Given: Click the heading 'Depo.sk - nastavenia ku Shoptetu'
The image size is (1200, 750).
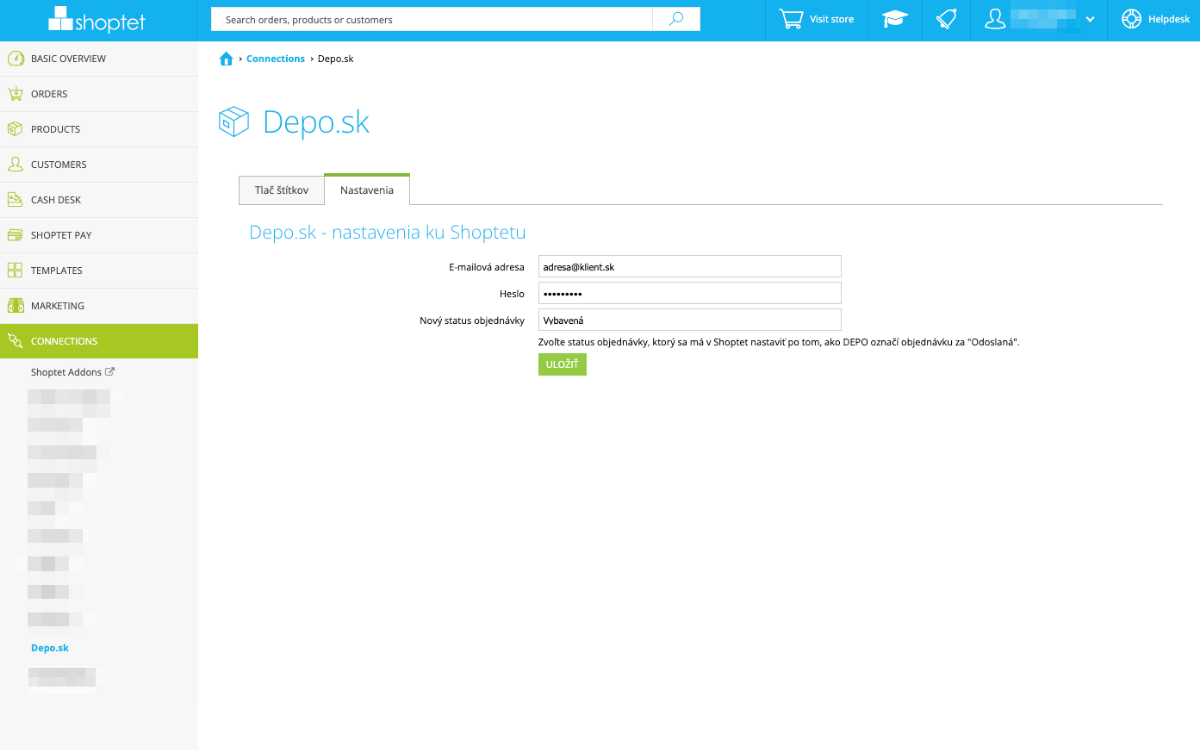Looking at the screenshot, I should (387, 233).
